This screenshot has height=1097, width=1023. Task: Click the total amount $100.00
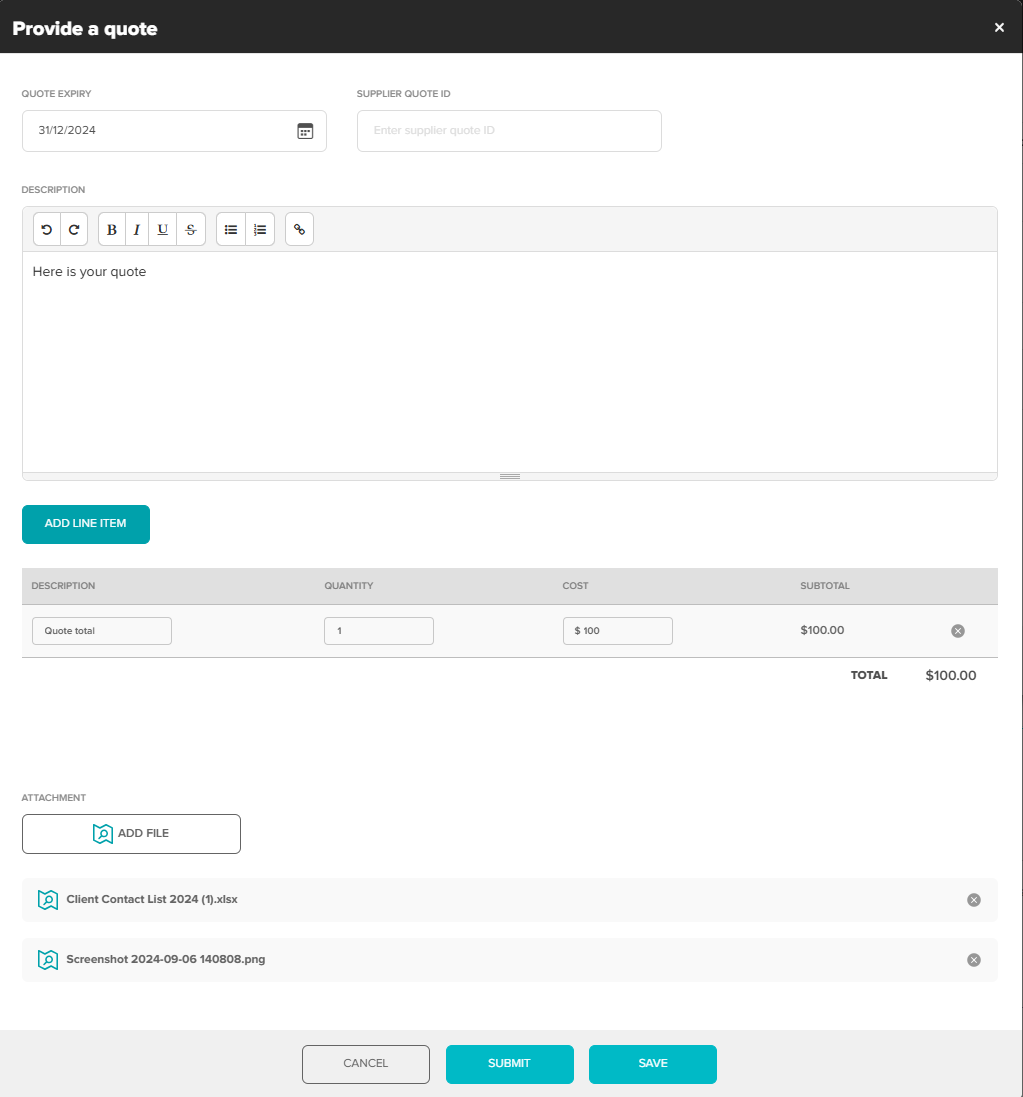click(x=950, y=676)
